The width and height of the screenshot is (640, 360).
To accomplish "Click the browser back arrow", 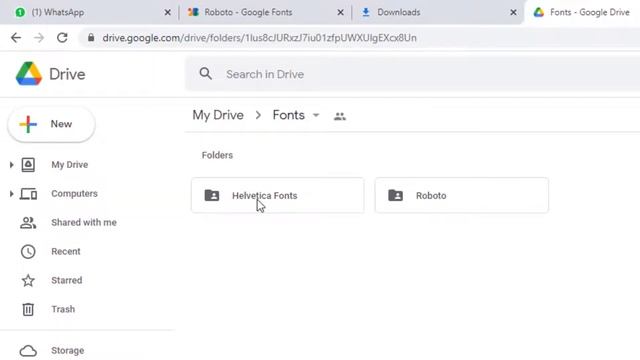I will 16,38.
